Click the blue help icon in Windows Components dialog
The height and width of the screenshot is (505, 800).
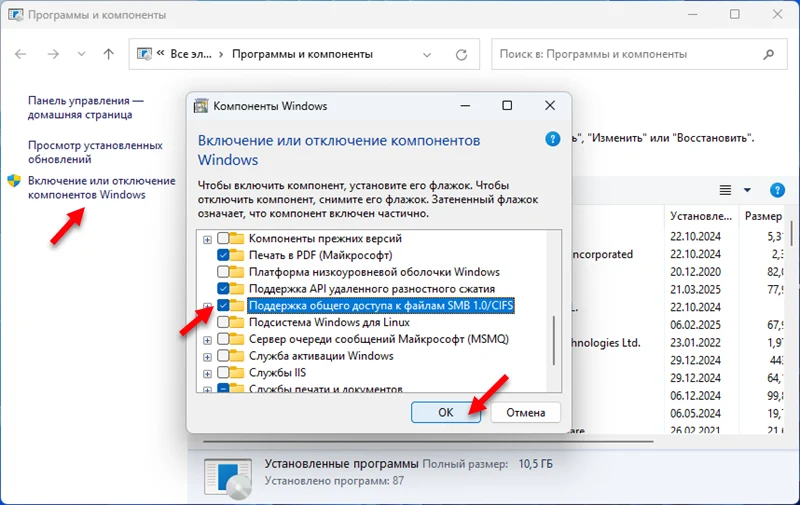click(x=553, y=139)
